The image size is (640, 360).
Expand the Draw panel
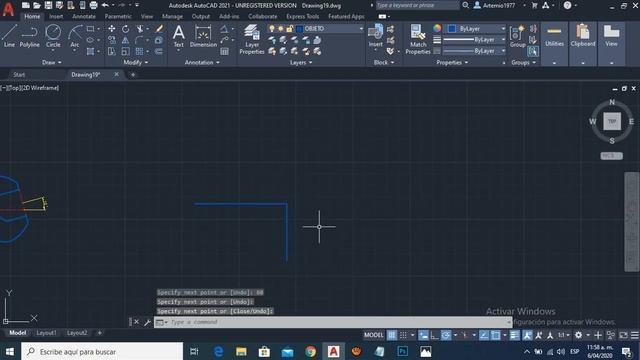pyautogui.click(x=51, y=62)
